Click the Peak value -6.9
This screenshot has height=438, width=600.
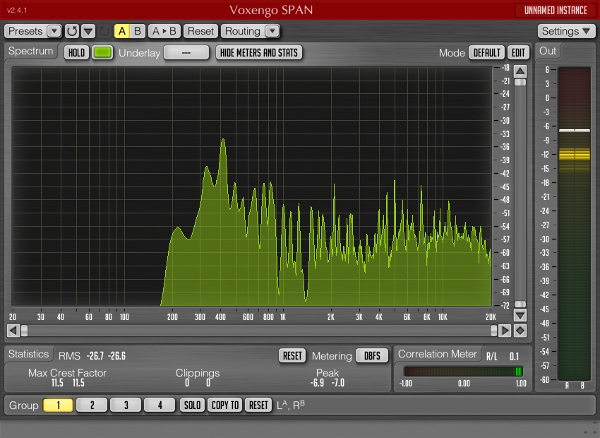[x=318, y=383]
